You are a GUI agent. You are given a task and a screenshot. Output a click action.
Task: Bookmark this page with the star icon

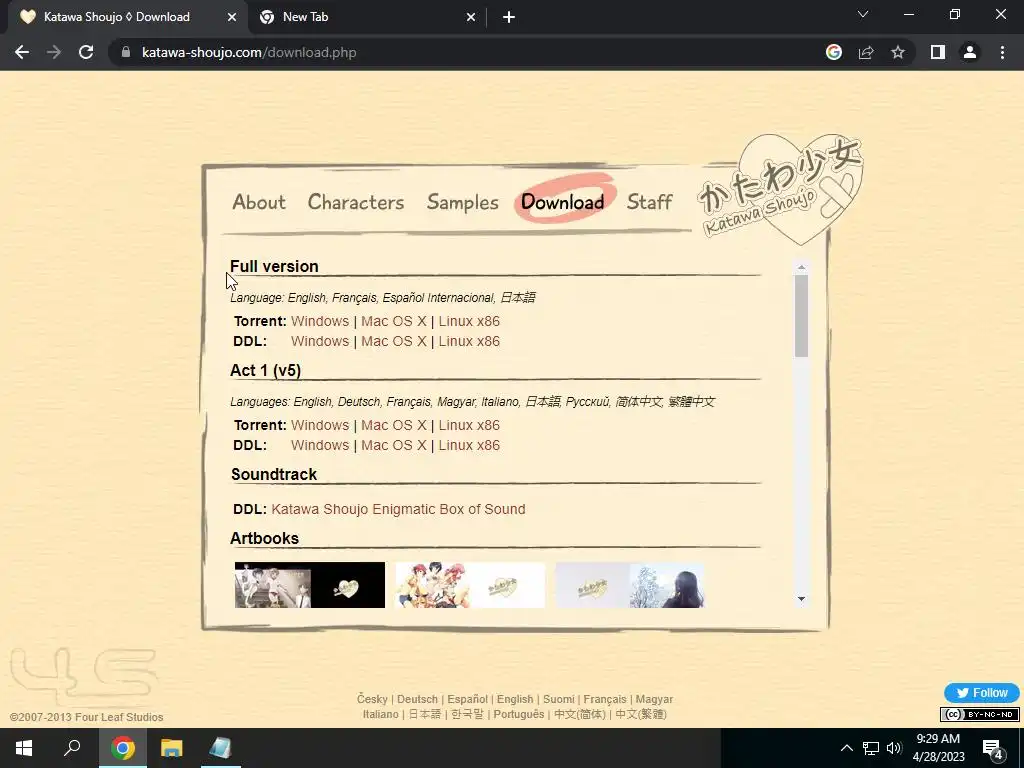[898, 52]
